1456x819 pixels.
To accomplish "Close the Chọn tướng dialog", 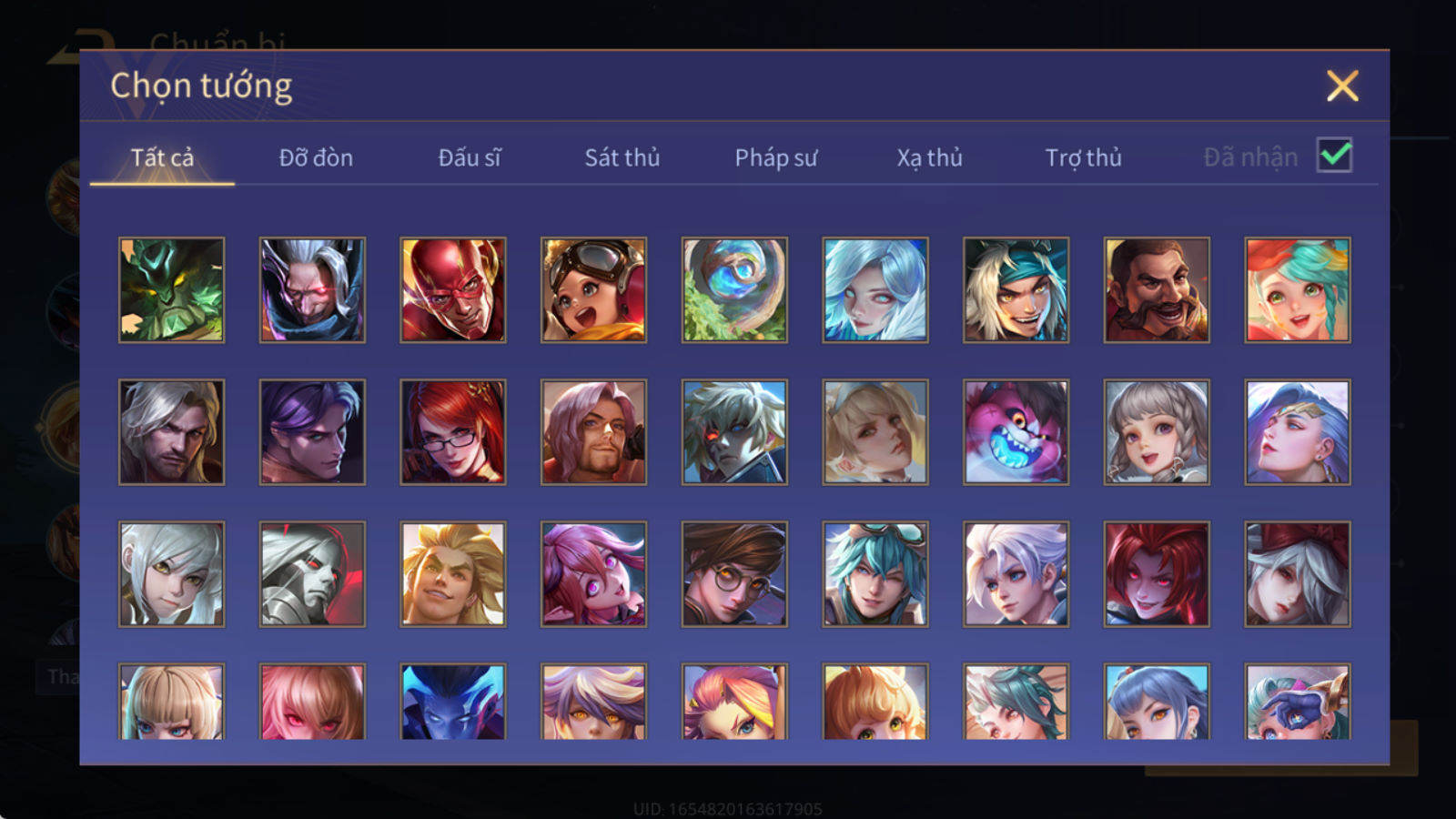I will pyautogui.click(x=1342, y=86).
